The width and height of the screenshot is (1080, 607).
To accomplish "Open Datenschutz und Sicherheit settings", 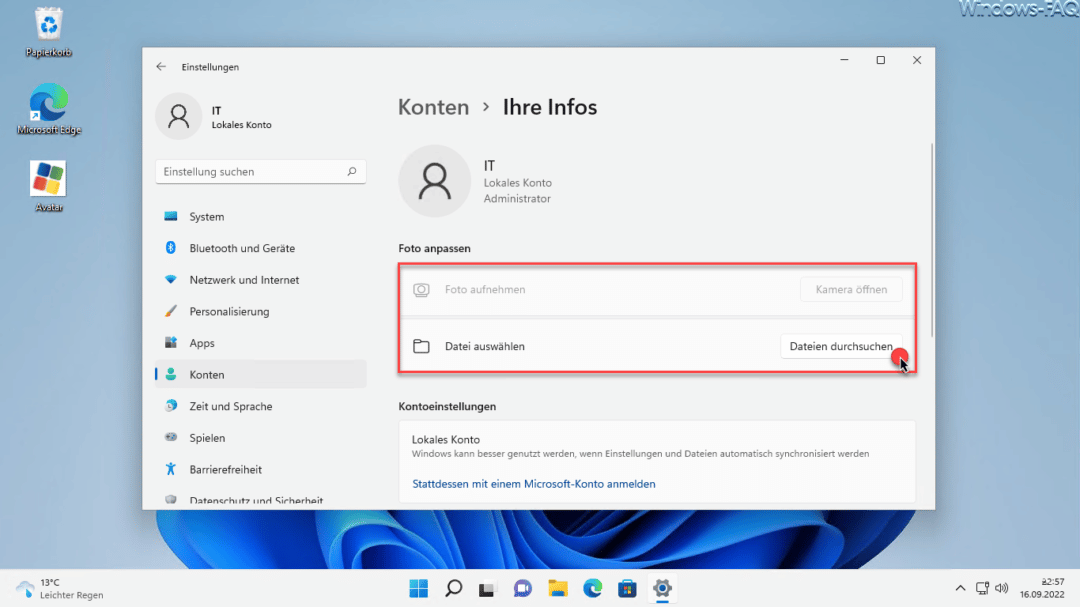I will [x=260, y=500].
